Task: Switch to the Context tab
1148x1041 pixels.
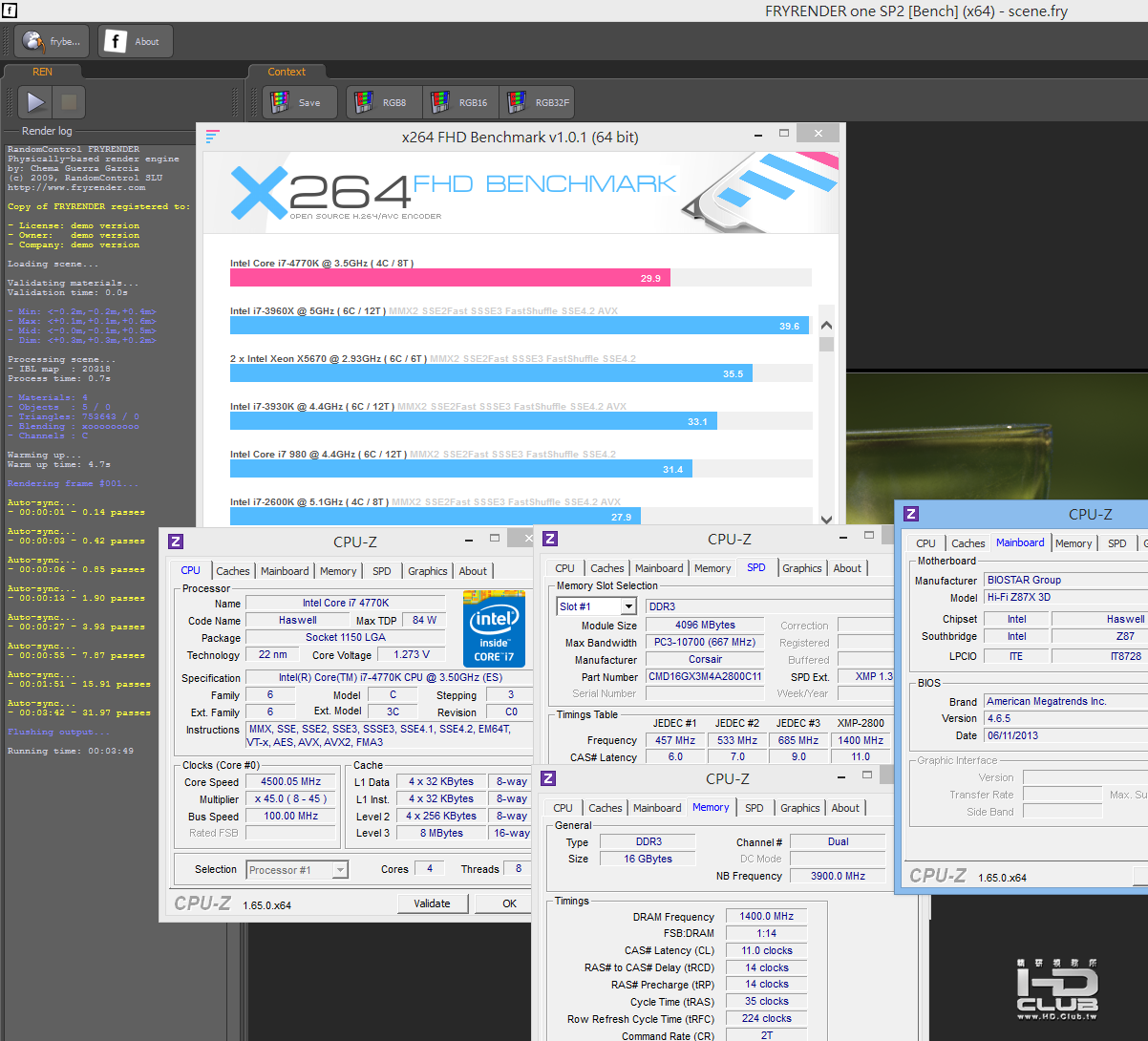Action: [287, 72]
